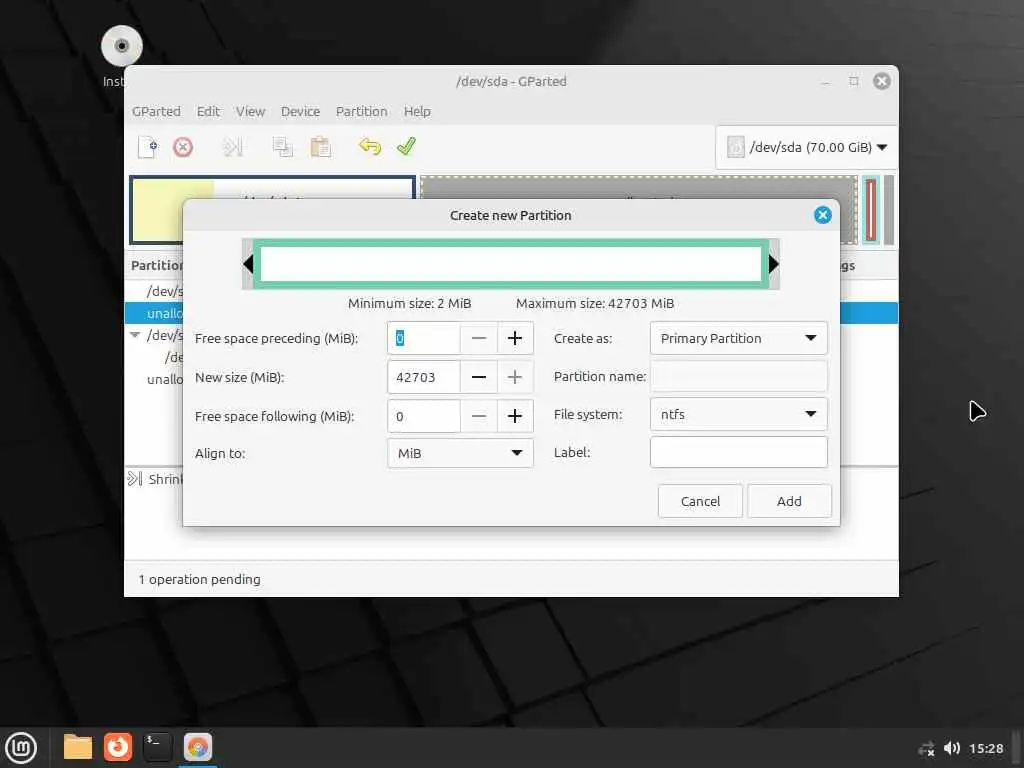The image size is (1024, 768).
Task: Focus New size input field showing 42703
Action: (x=424, y=377)
